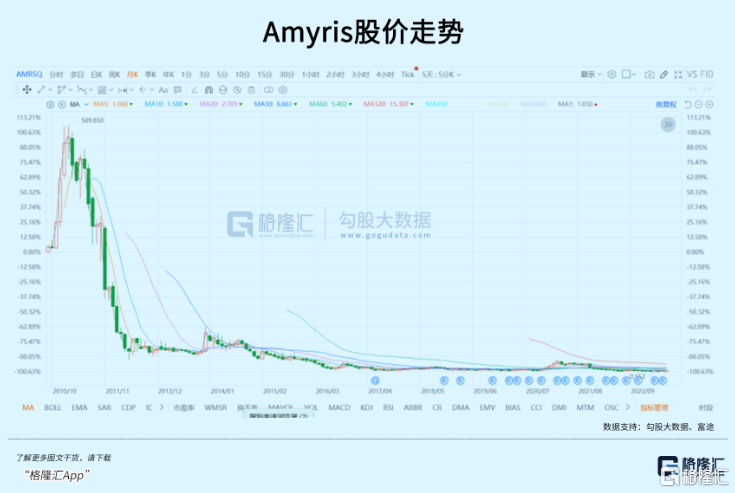Click the MA20 purple line legend
The width and height of the screenshot is (735, 493).
[221, 104]
